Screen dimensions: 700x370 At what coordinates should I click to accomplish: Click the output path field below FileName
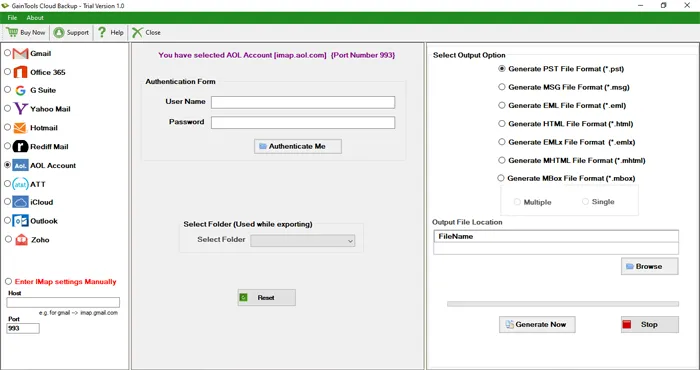pyautogui.click(x=556, y=249)
